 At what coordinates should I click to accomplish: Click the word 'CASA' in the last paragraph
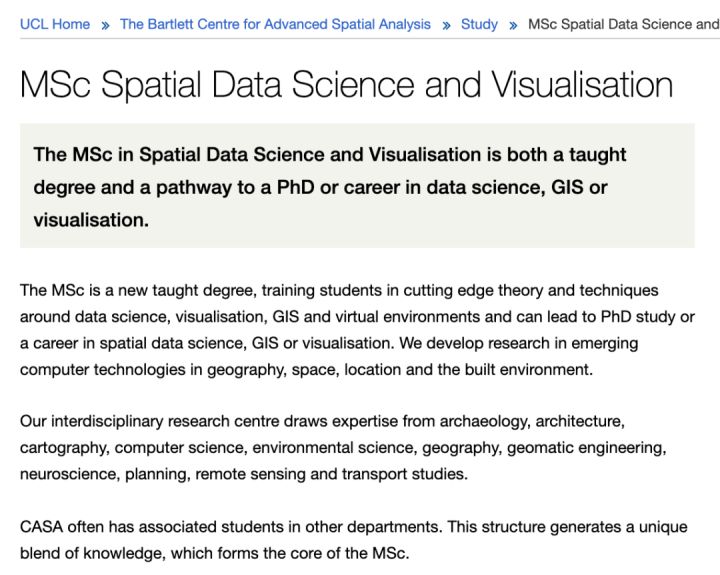tap(41, 527)
